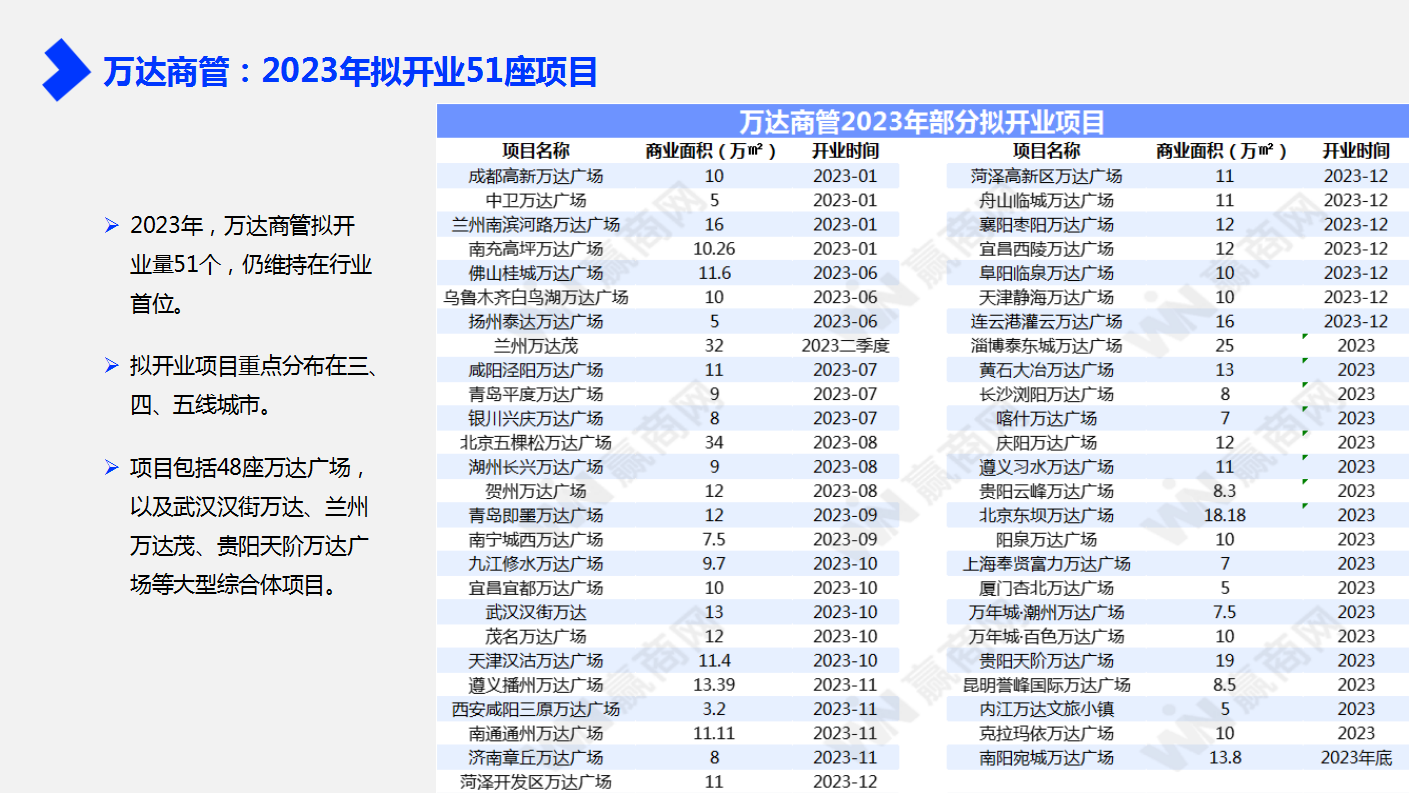Select cell 黄石大冶万达广场
The image size is (1409, 793).
tap(1046, 370)
